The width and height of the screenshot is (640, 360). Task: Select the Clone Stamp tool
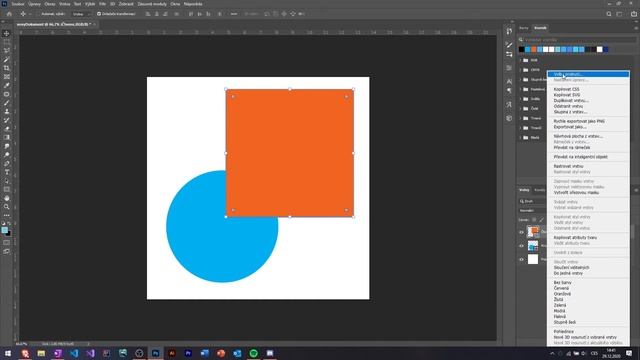7,111
